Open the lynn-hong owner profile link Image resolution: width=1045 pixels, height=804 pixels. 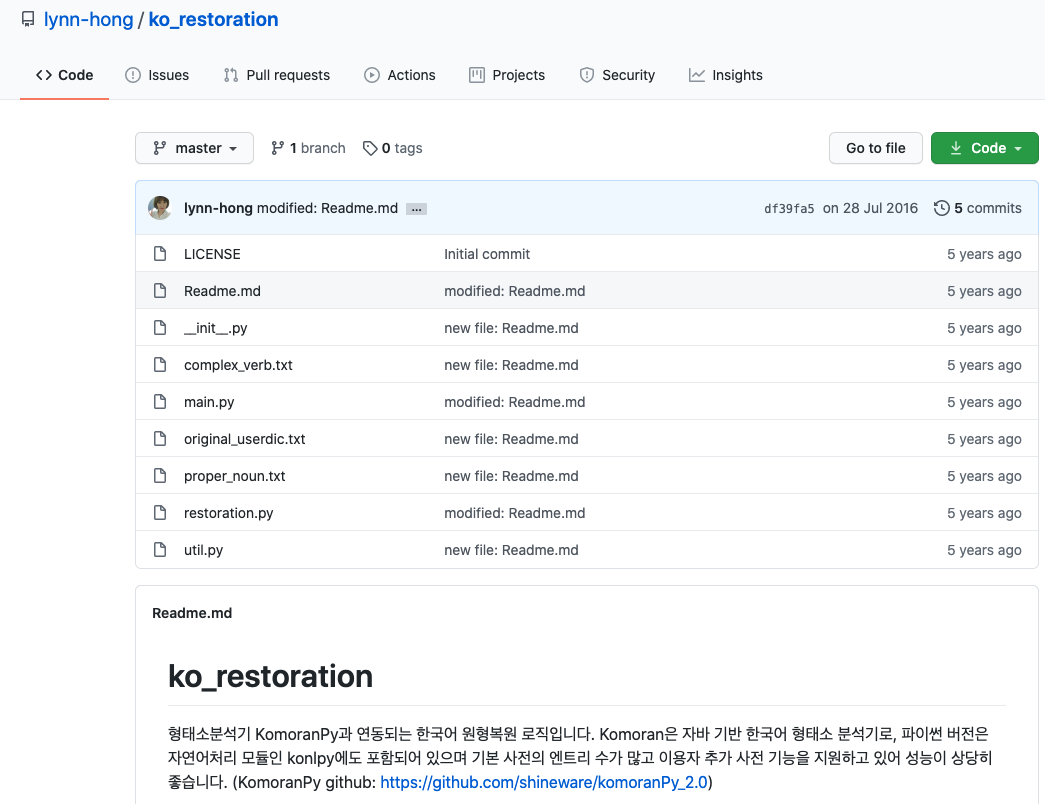(x=89, y=19)
